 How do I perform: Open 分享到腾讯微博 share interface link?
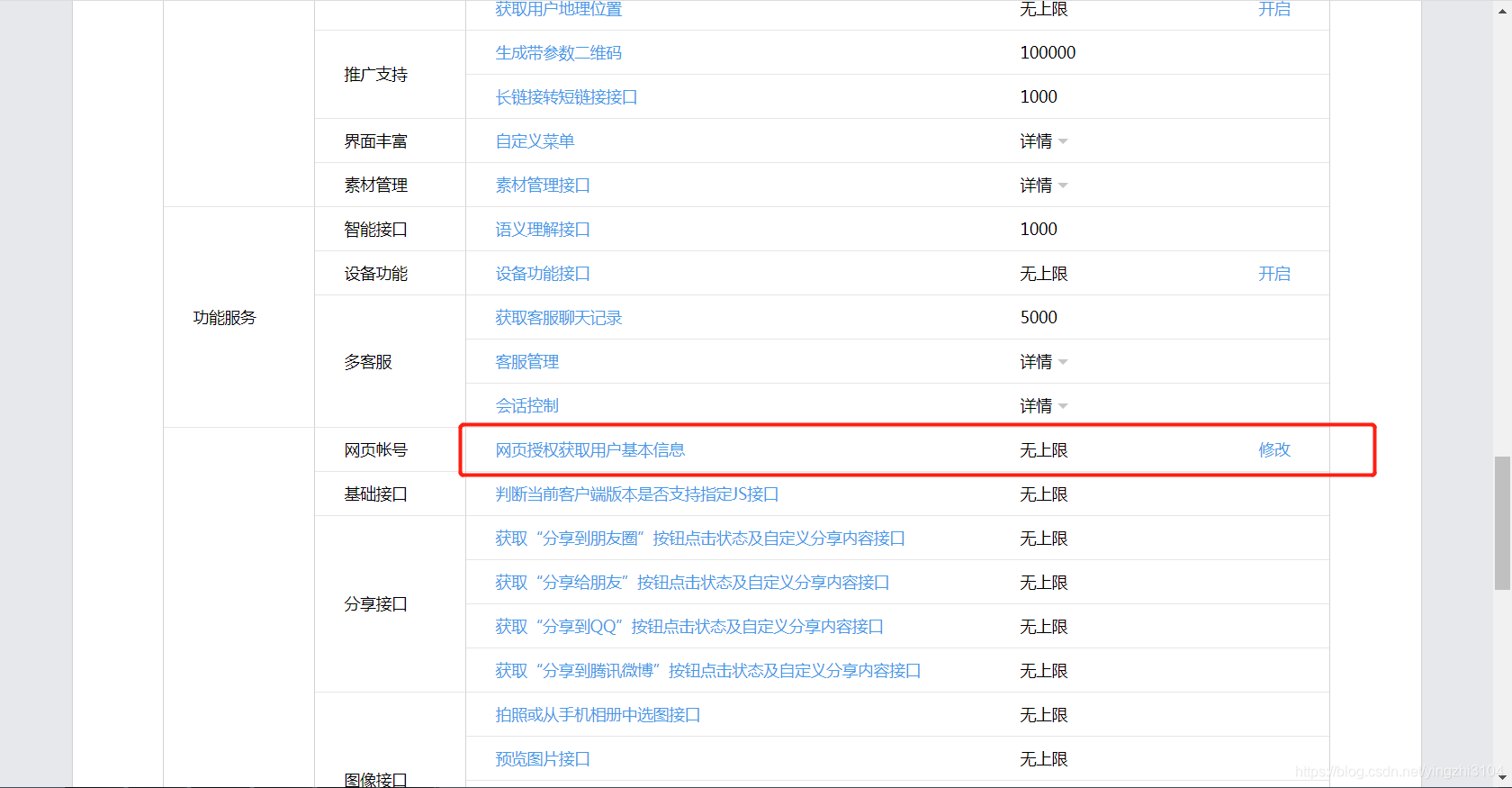708,671
